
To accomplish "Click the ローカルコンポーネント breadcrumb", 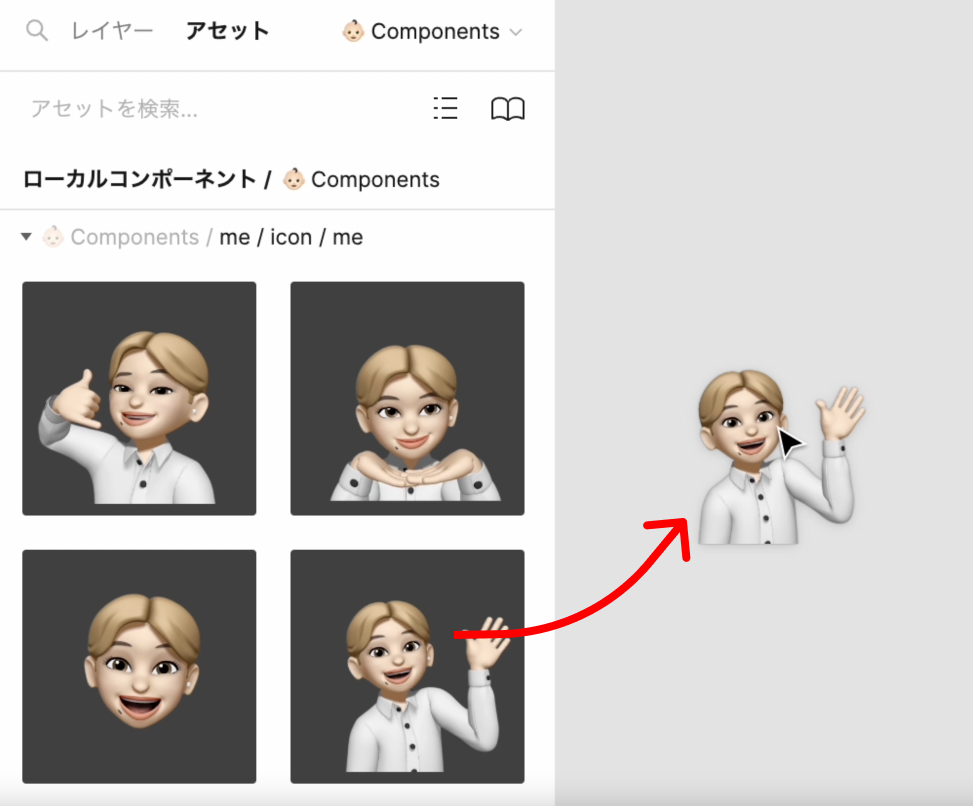I will pos(140,179).
